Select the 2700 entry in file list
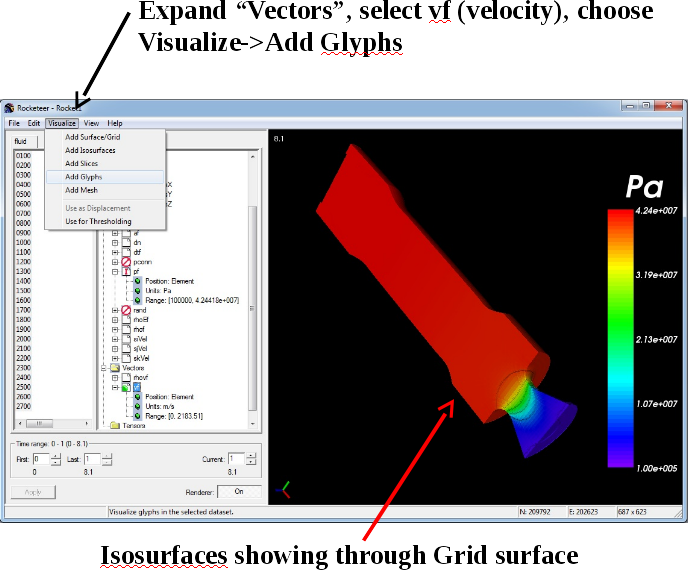688x570 pixels. (23, 406)
